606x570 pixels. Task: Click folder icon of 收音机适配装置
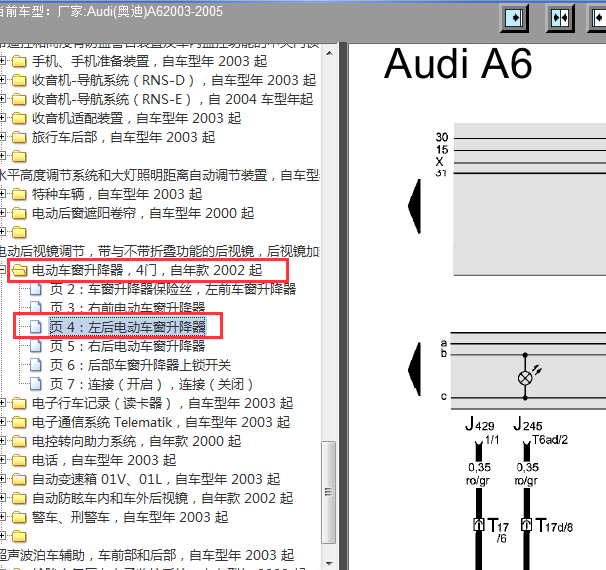pyautogui.click(x=19, y=118)
